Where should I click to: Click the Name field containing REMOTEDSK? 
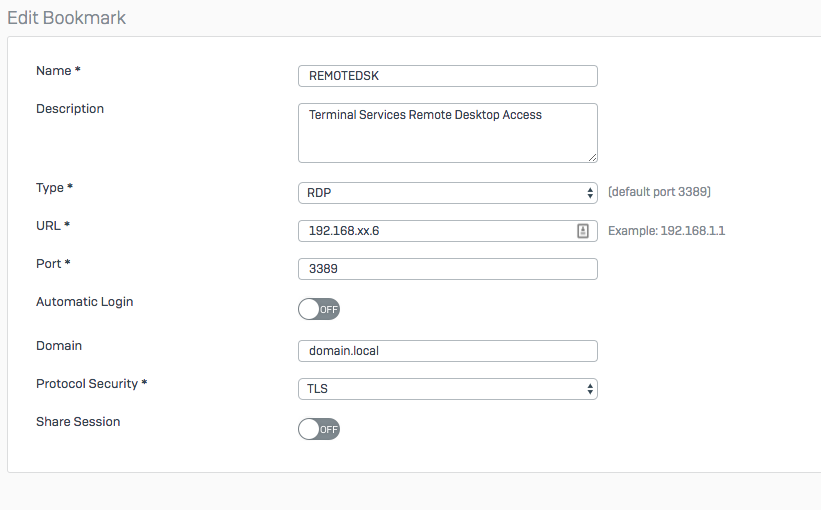tap(447, 76)
